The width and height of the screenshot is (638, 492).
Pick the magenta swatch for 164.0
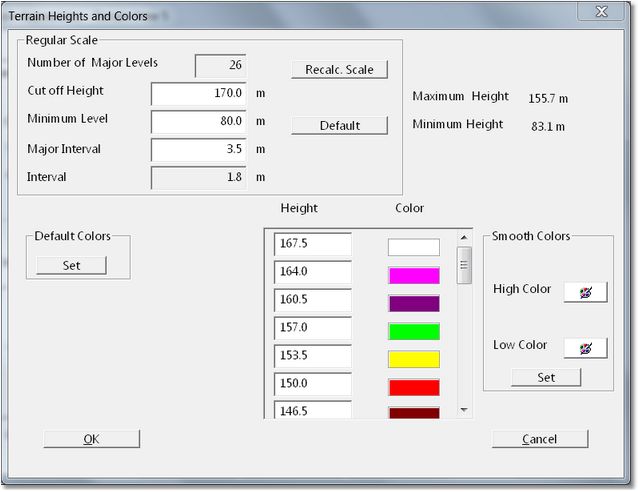point(414,276)
